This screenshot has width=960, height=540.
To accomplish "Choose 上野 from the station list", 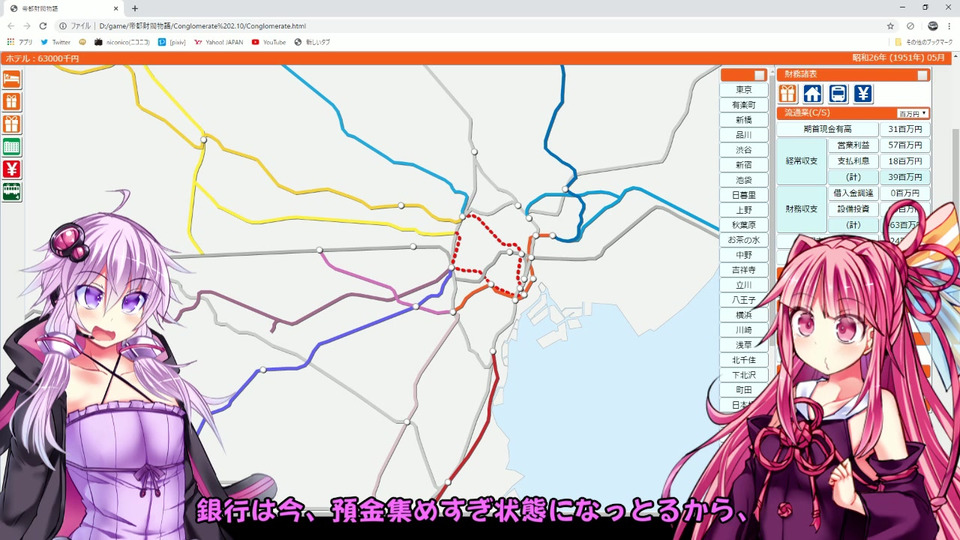I will coord(744,210).
